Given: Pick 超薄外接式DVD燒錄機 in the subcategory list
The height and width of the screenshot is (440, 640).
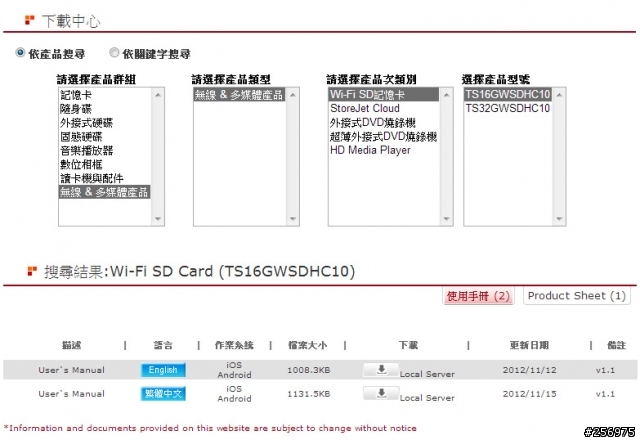Looking at the screenshot, I should [x=384, y=136].
